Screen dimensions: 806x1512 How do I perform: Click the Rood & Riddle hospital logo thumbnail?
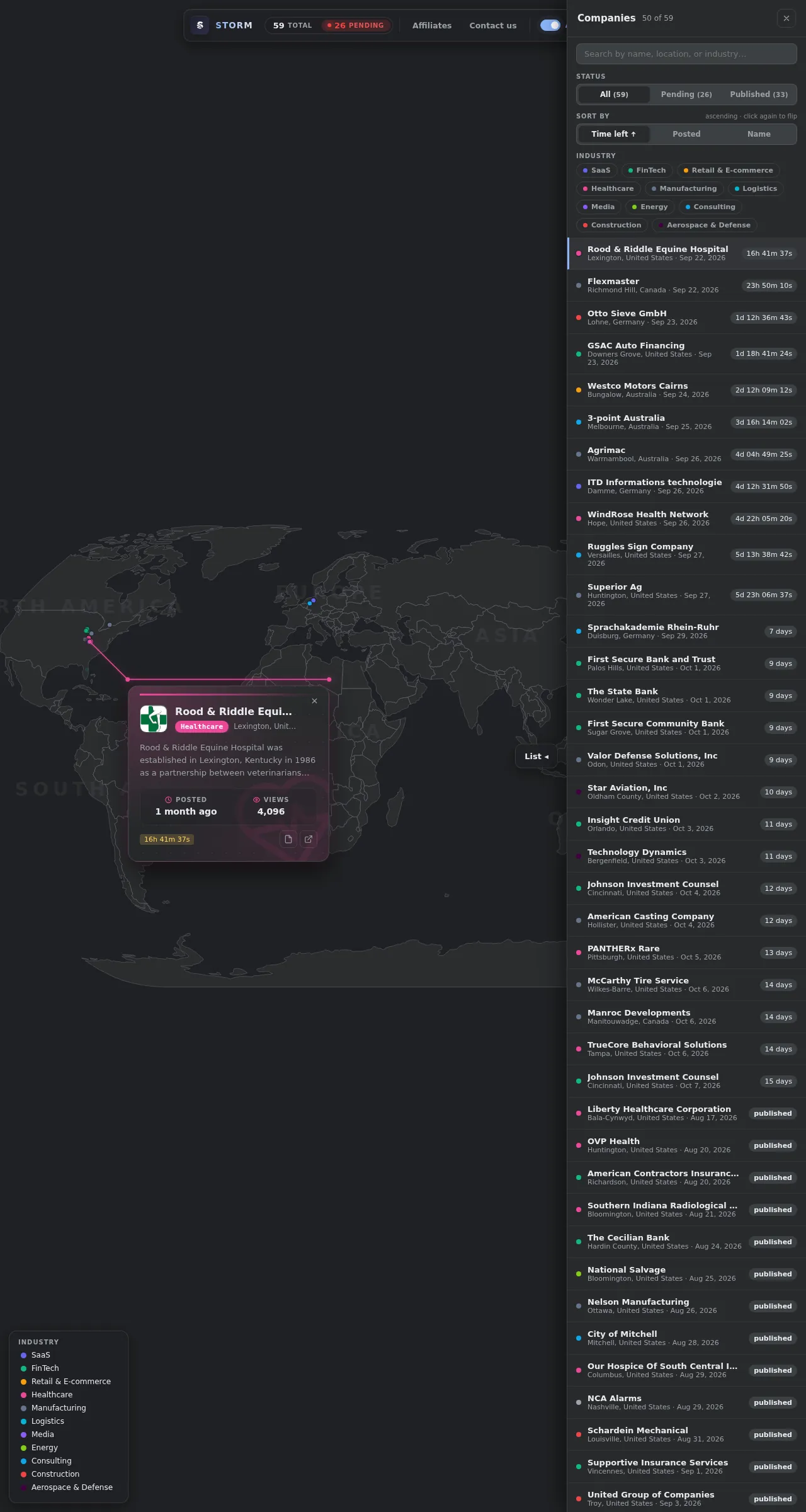(154, 719)
